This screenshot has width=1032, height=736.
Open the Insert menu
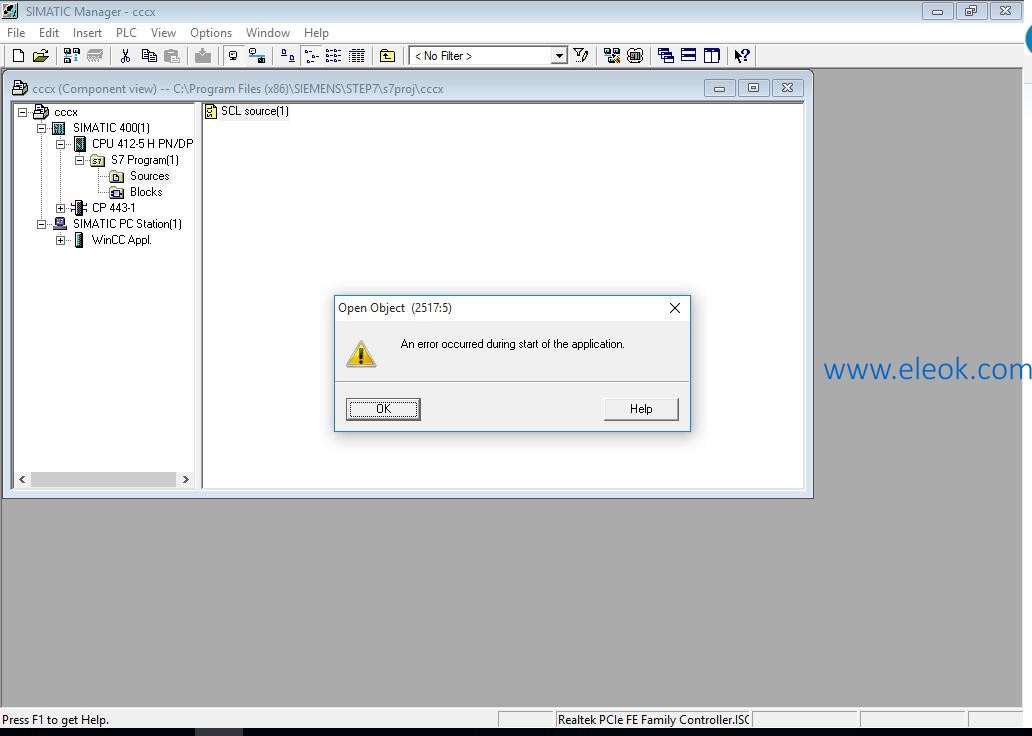pos(87,33)
